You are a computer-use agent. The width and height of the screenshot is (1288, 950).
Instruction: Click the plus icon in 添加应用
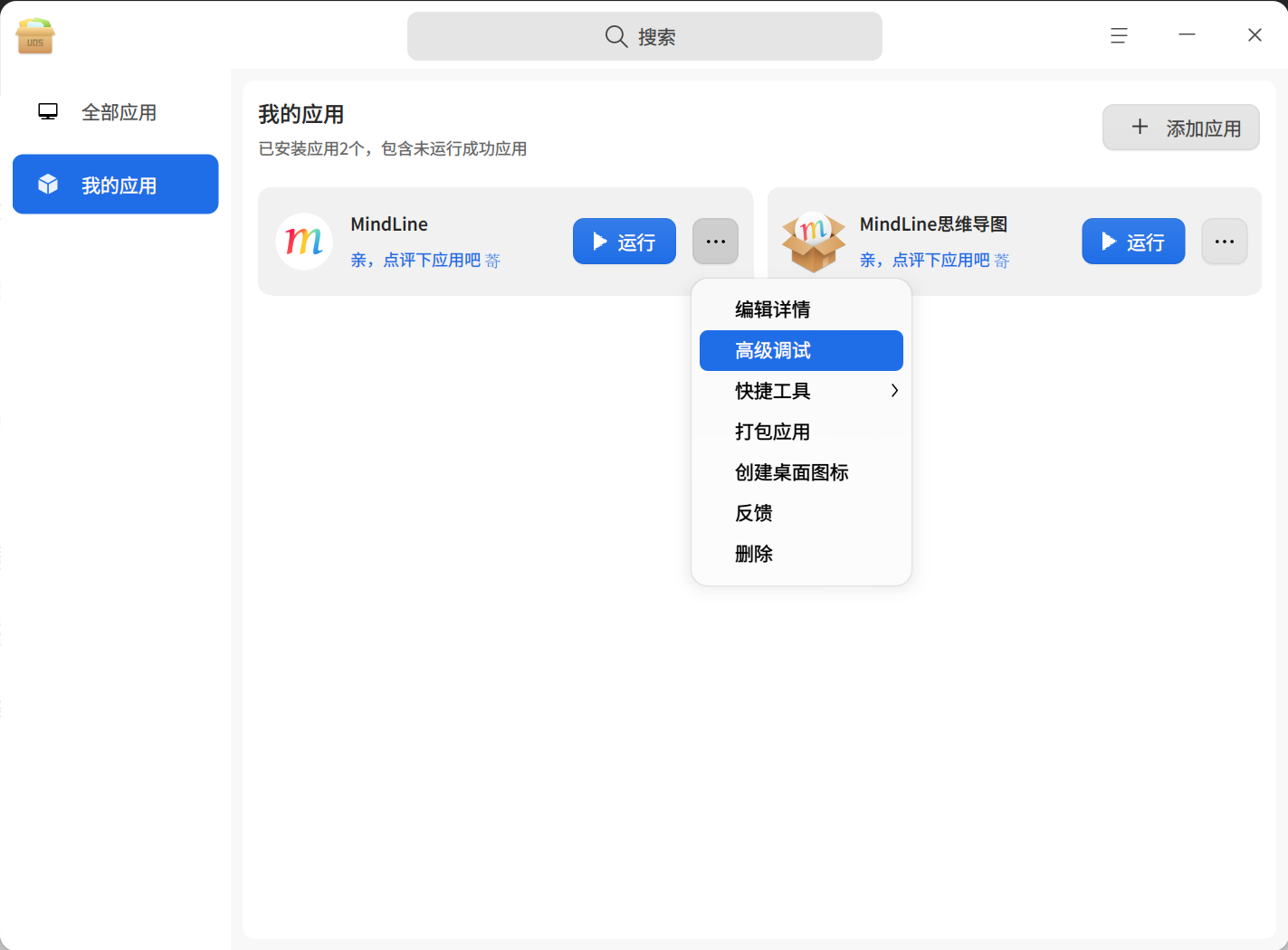click(x=1140, y=127)
